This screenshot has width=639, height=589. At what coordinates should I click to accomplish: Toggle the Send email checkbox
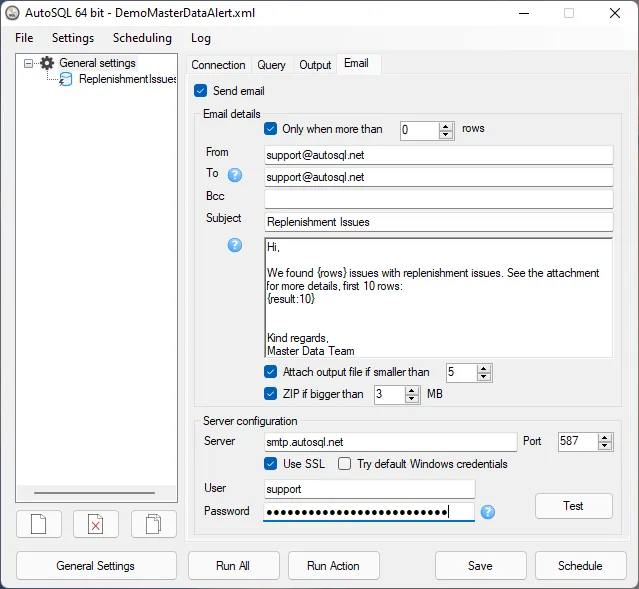point(201,90)
